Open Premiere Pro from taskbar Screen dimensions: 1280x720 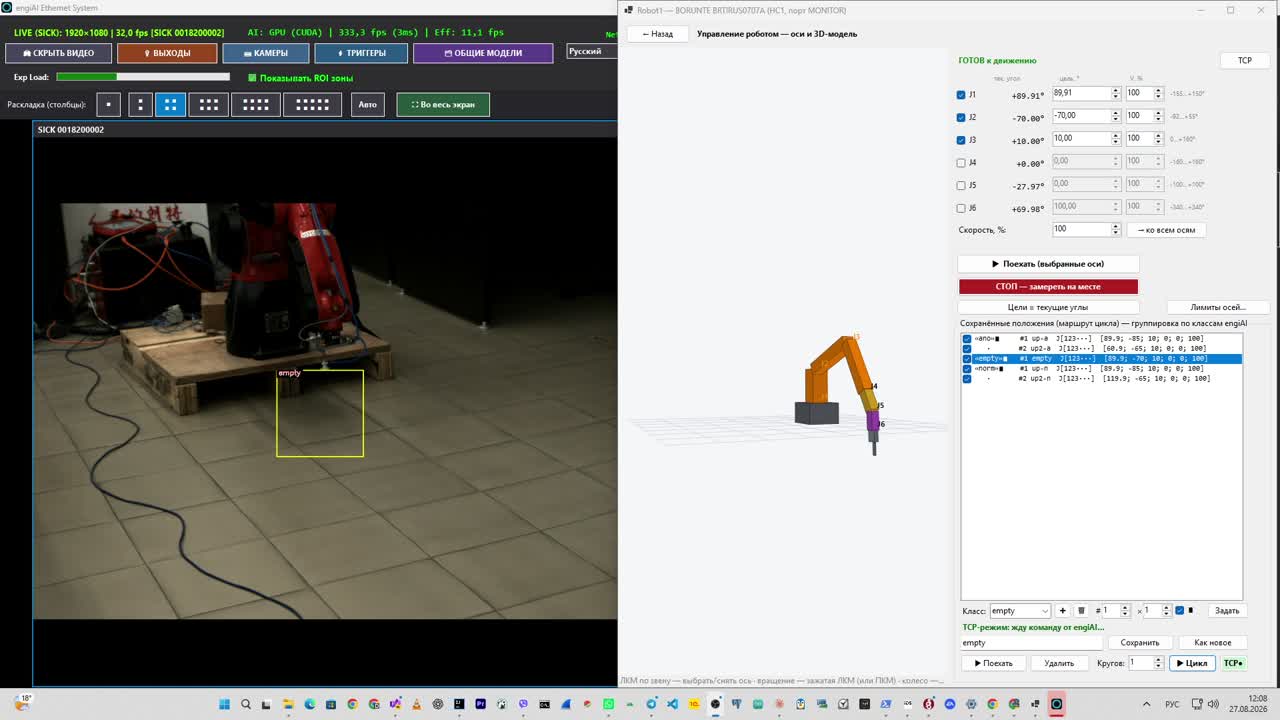coord(481,704)
